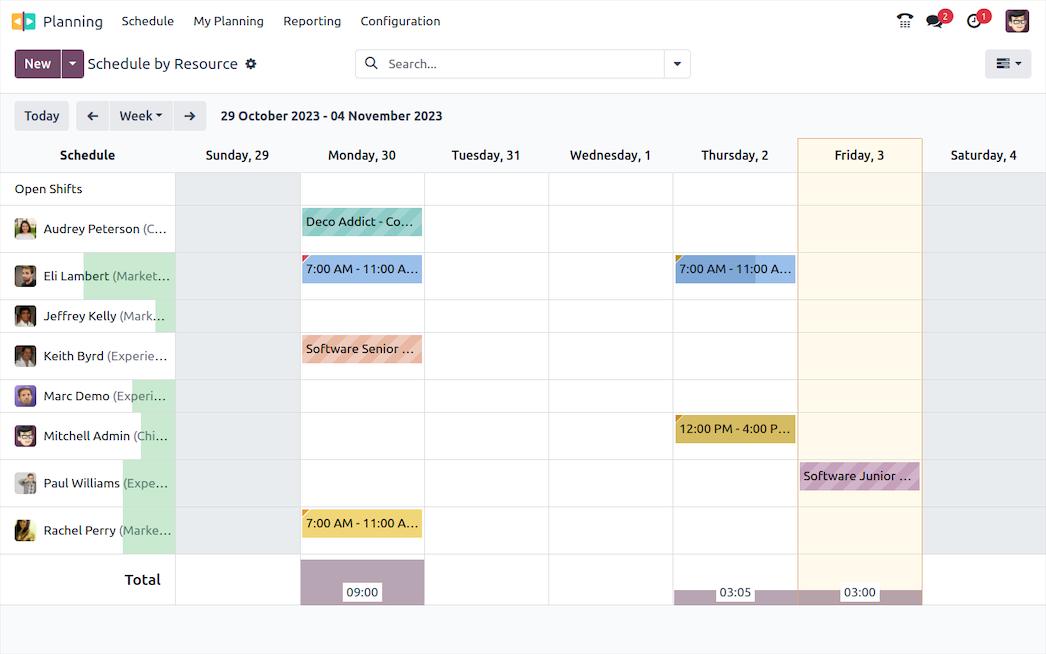Open the Reporting menu
The width and height of the screenshot is (1046, 654).
tap(312, 21)
